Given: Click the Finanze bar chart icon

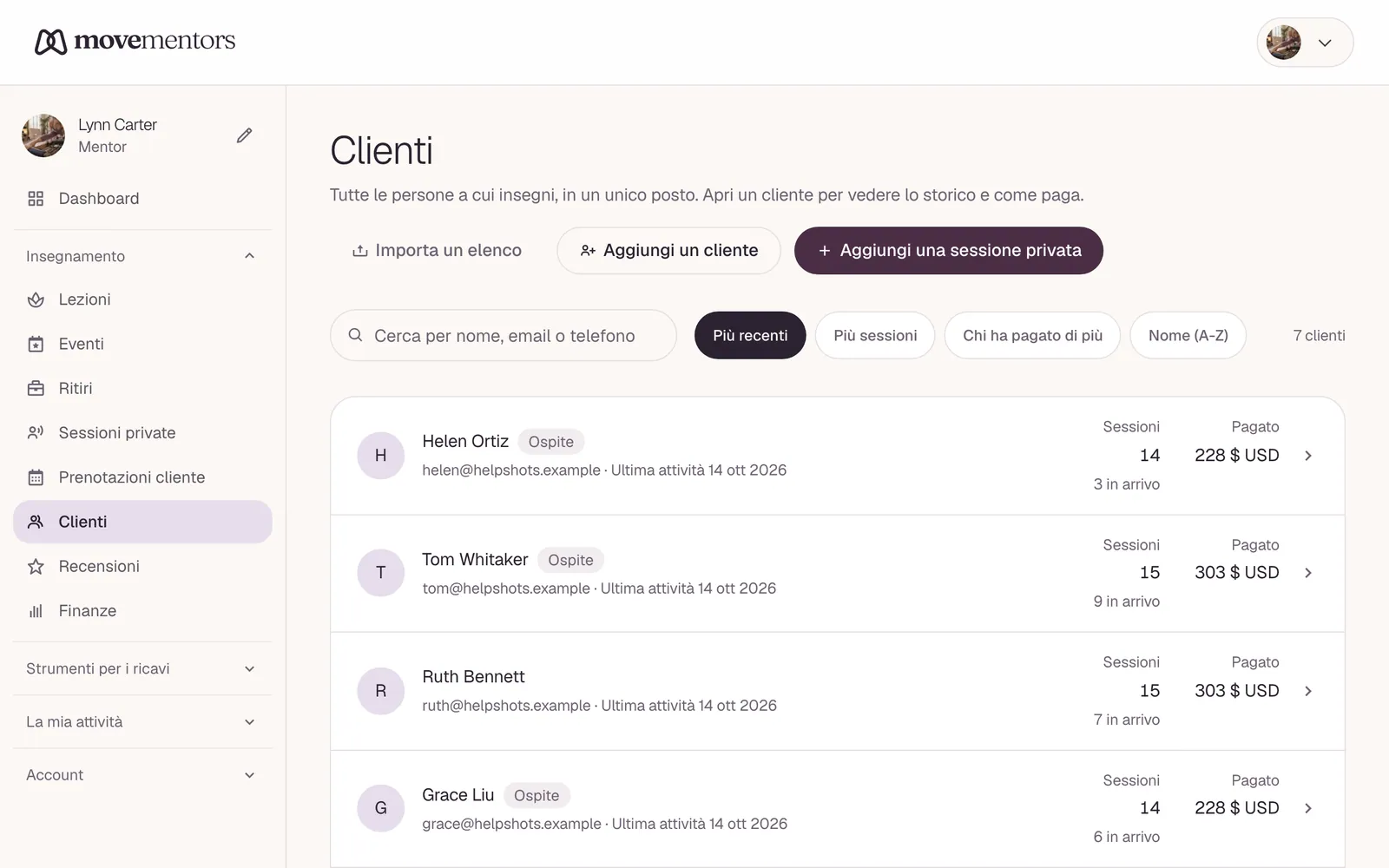Looking at the screenshot, I should [36, 611].
